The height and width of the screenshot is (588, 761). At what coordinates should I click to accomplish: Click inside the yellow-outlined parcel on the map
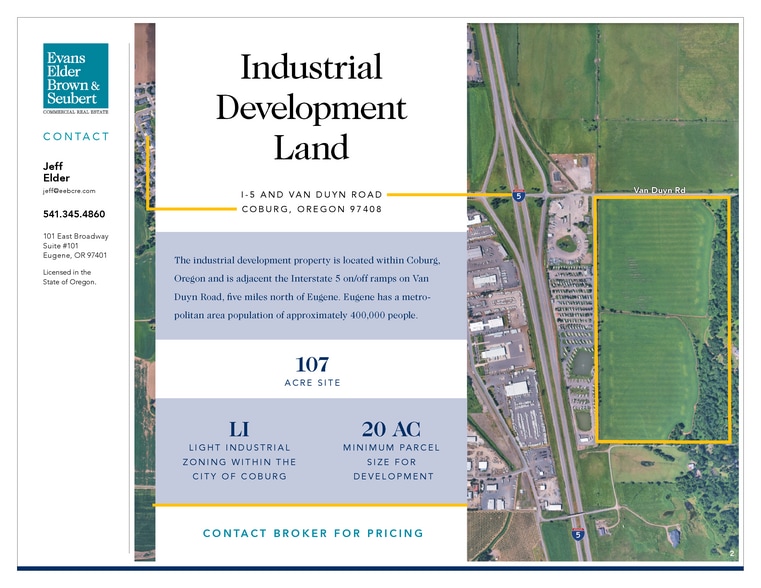point(661,320)
